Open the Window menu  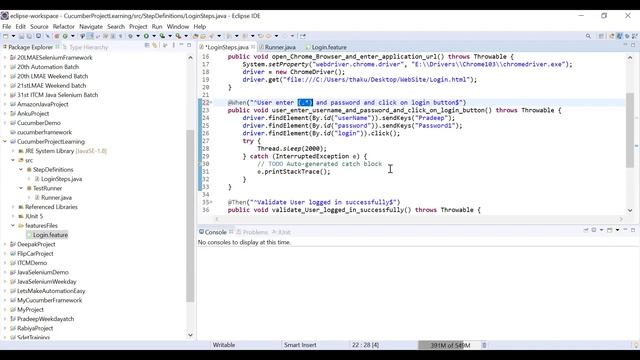click(x=178, y=27)
